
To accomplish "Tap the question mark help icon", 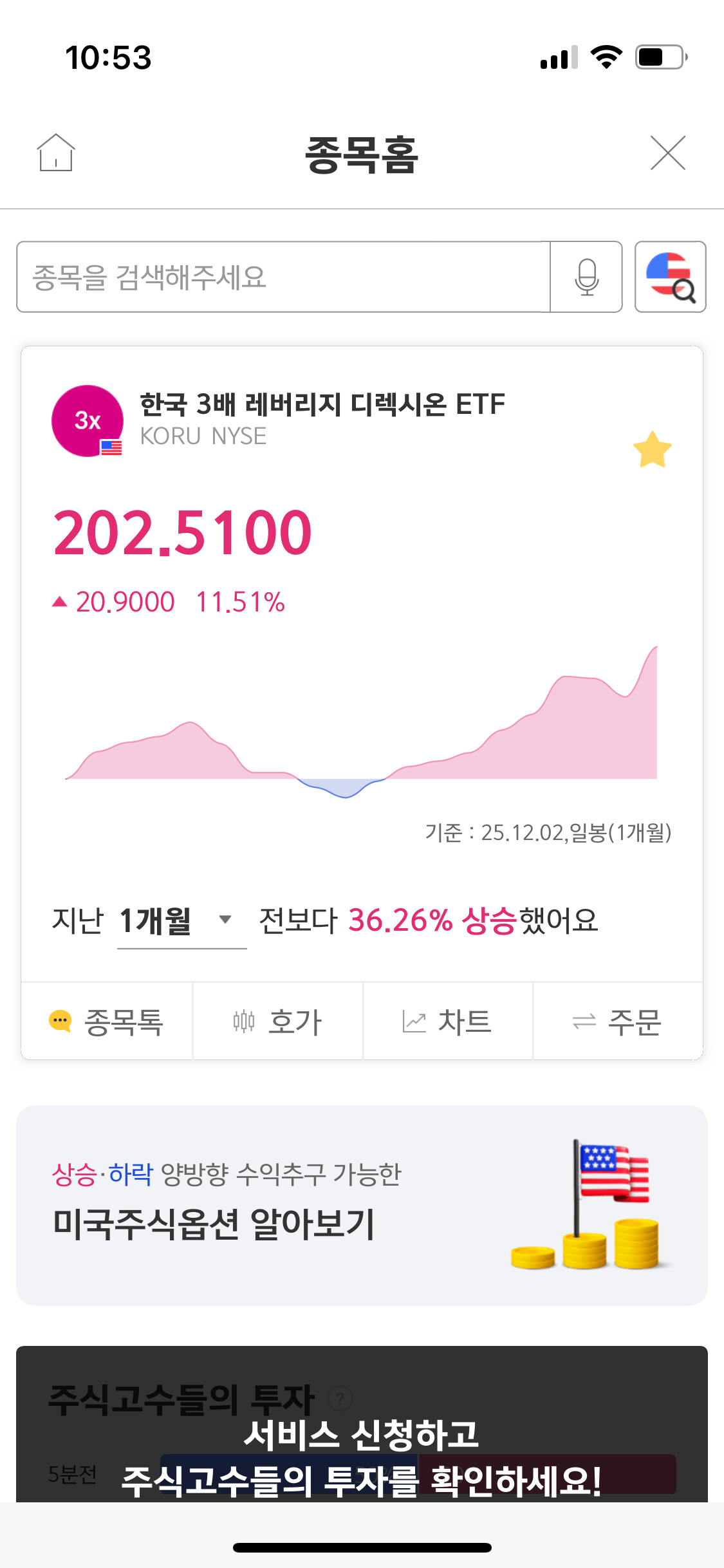I will coord(340,1398).
